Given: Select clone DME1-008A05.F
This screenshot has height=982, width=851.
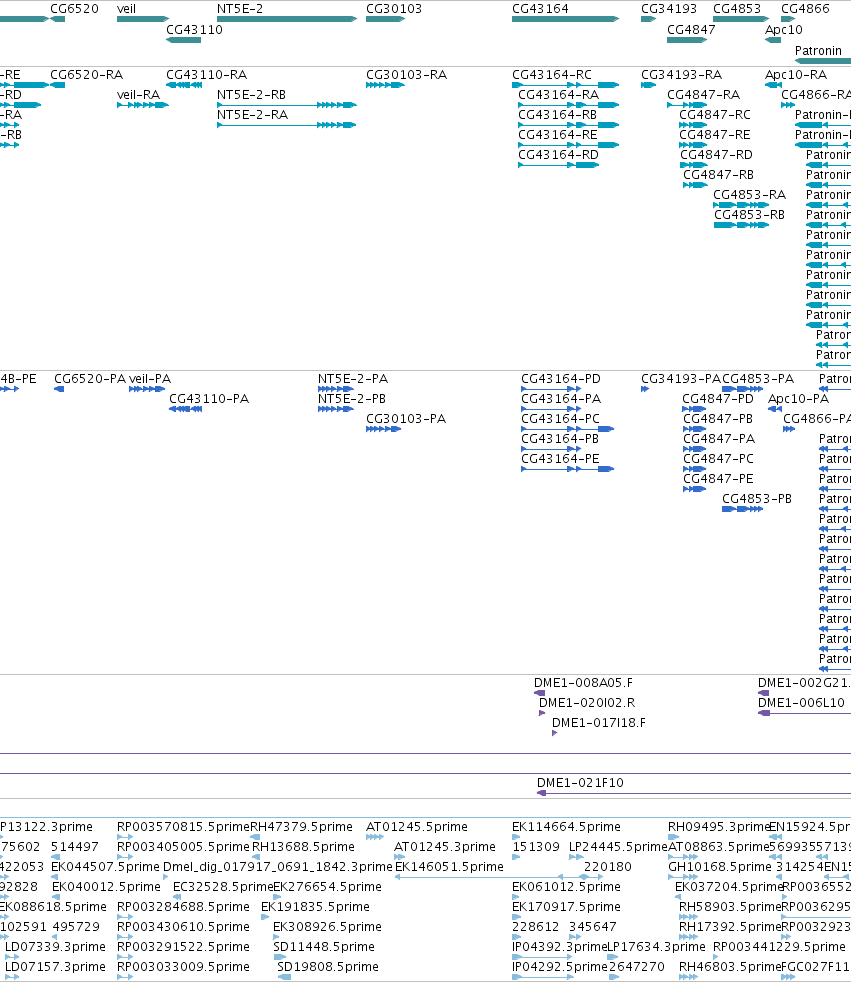Looking at the screenshot, I should tap(583, 683).
